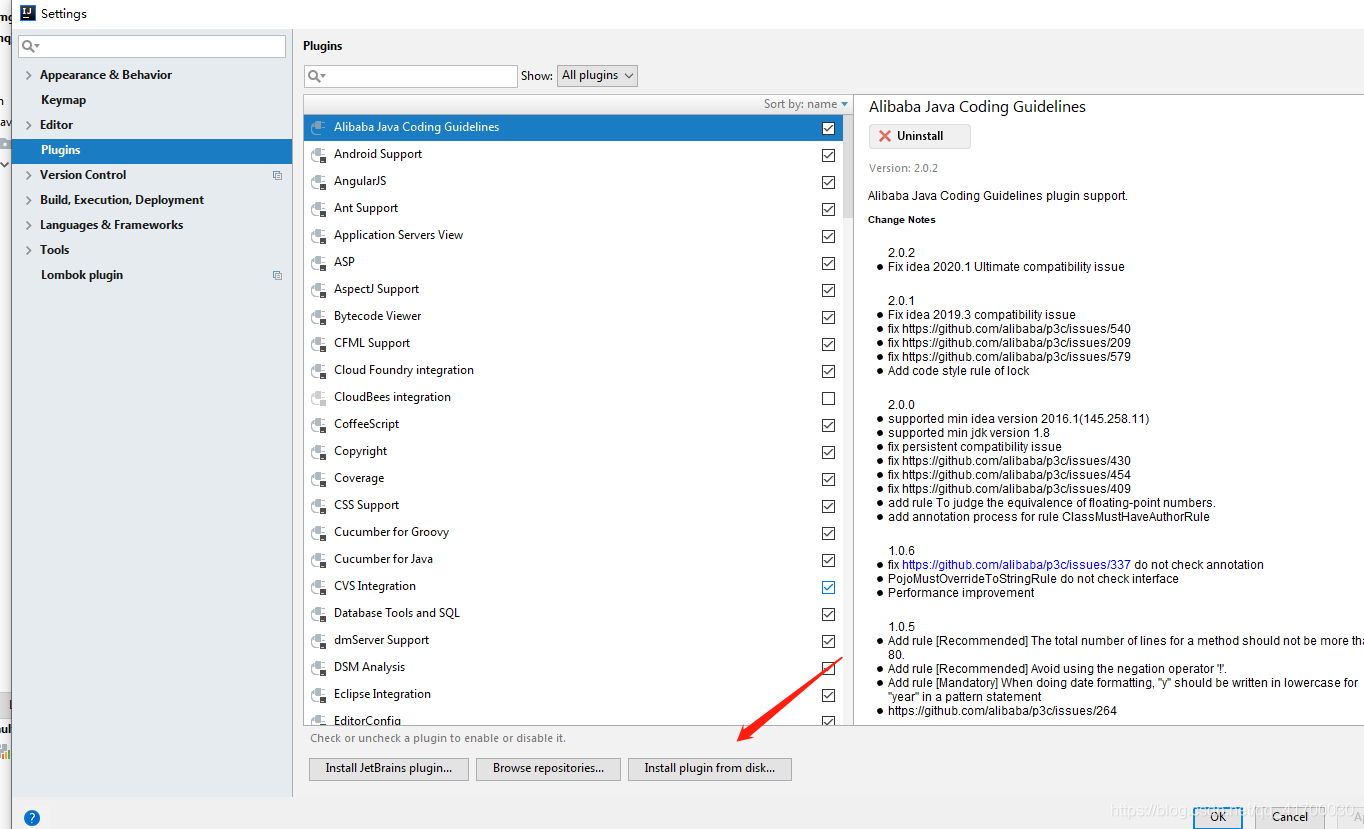
Task: Uncheck the AngularJS plugin checkbox
Action: (828, 182)
